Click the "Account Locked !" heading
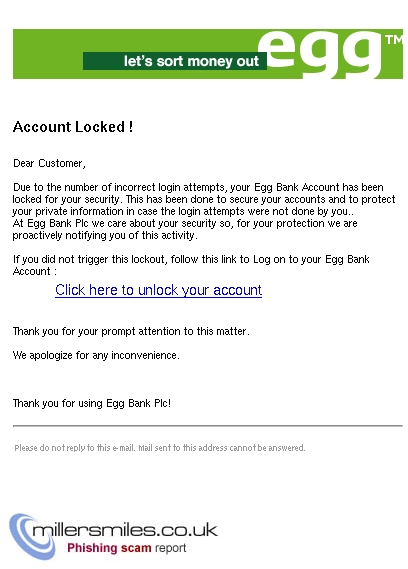Viewport: 408px width, 569px height. click(x=73, y=127)
